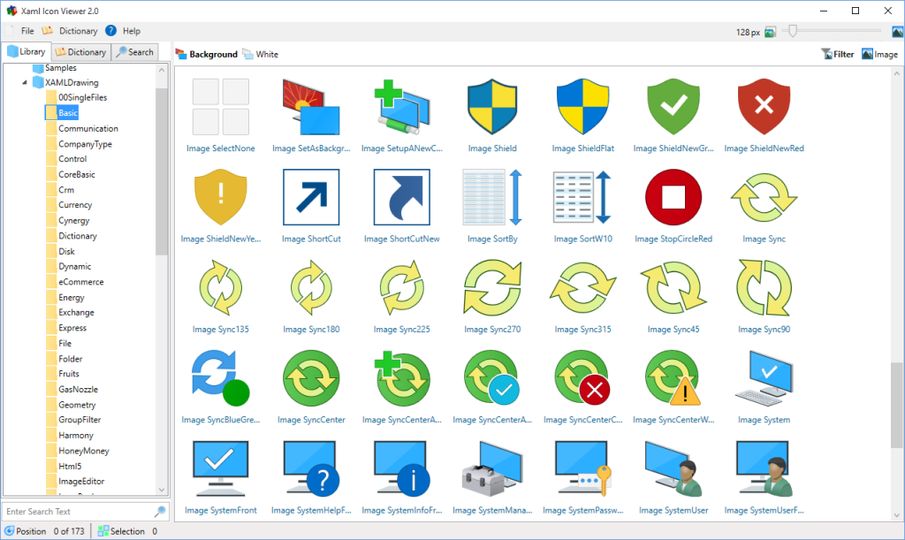Switch to the Library tab

(27, 52)
